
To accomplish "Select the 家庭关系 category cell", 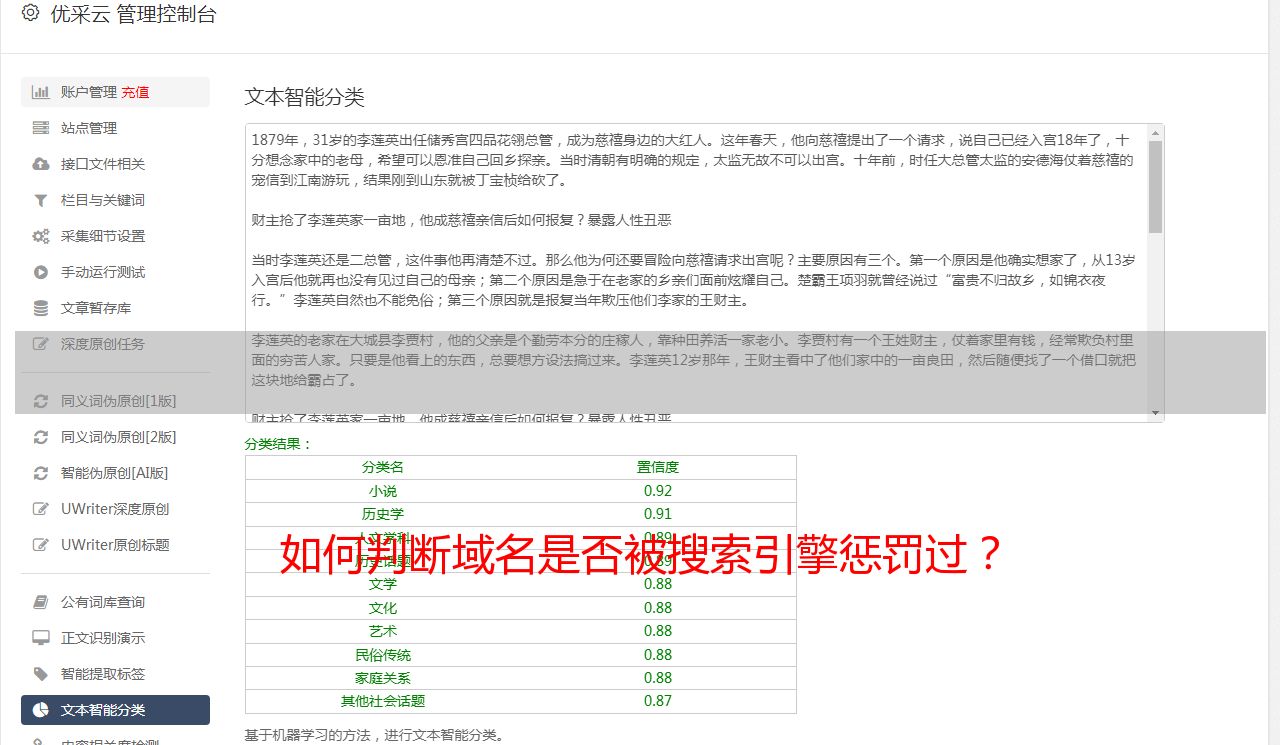I will click(383, 678).
